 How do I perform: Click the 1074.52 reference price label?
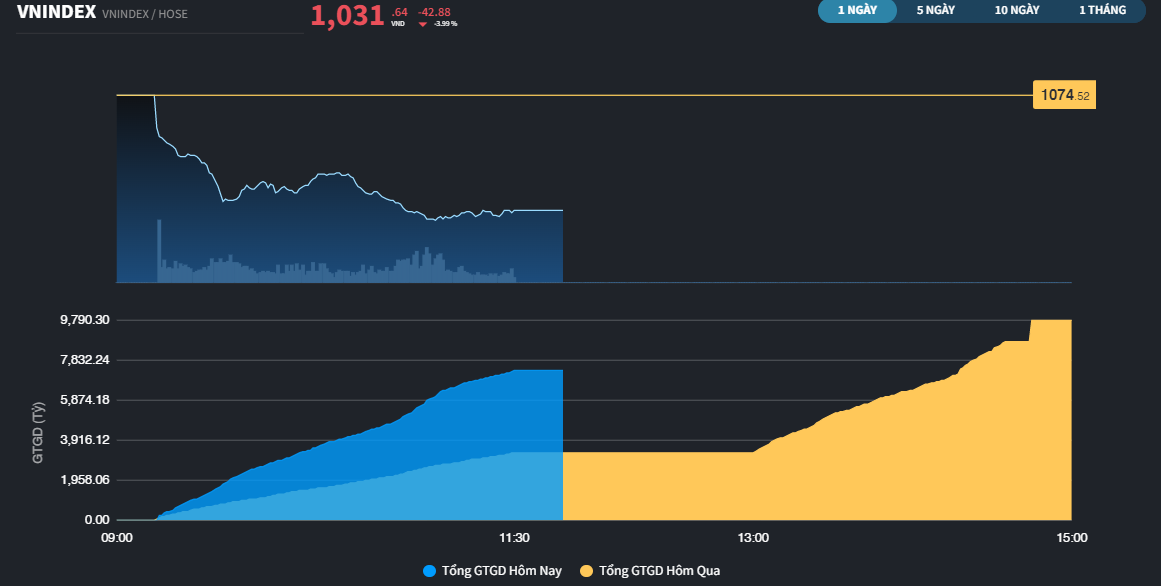click(x=1064, y=95)
